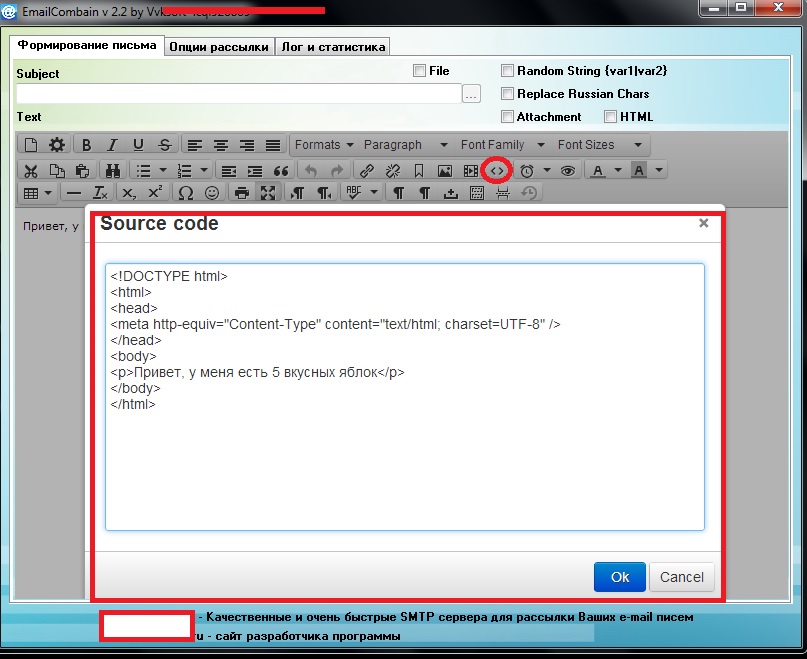Preview the letter with eye icon

pos(568,171)
